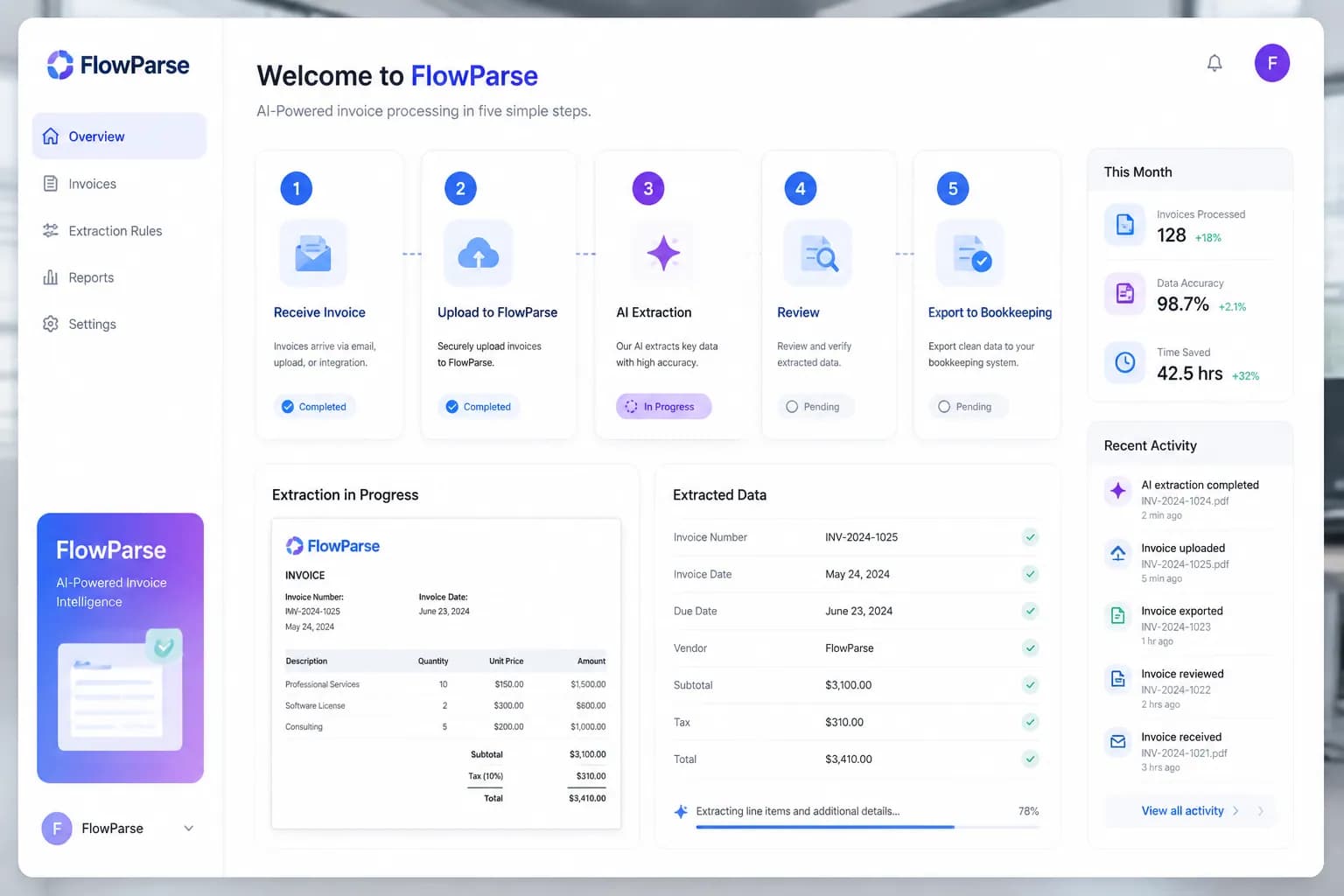The height and width of the screenshot is (896, 1344).
Task: Click the Settings gear icon
Action: coord(51,324)
